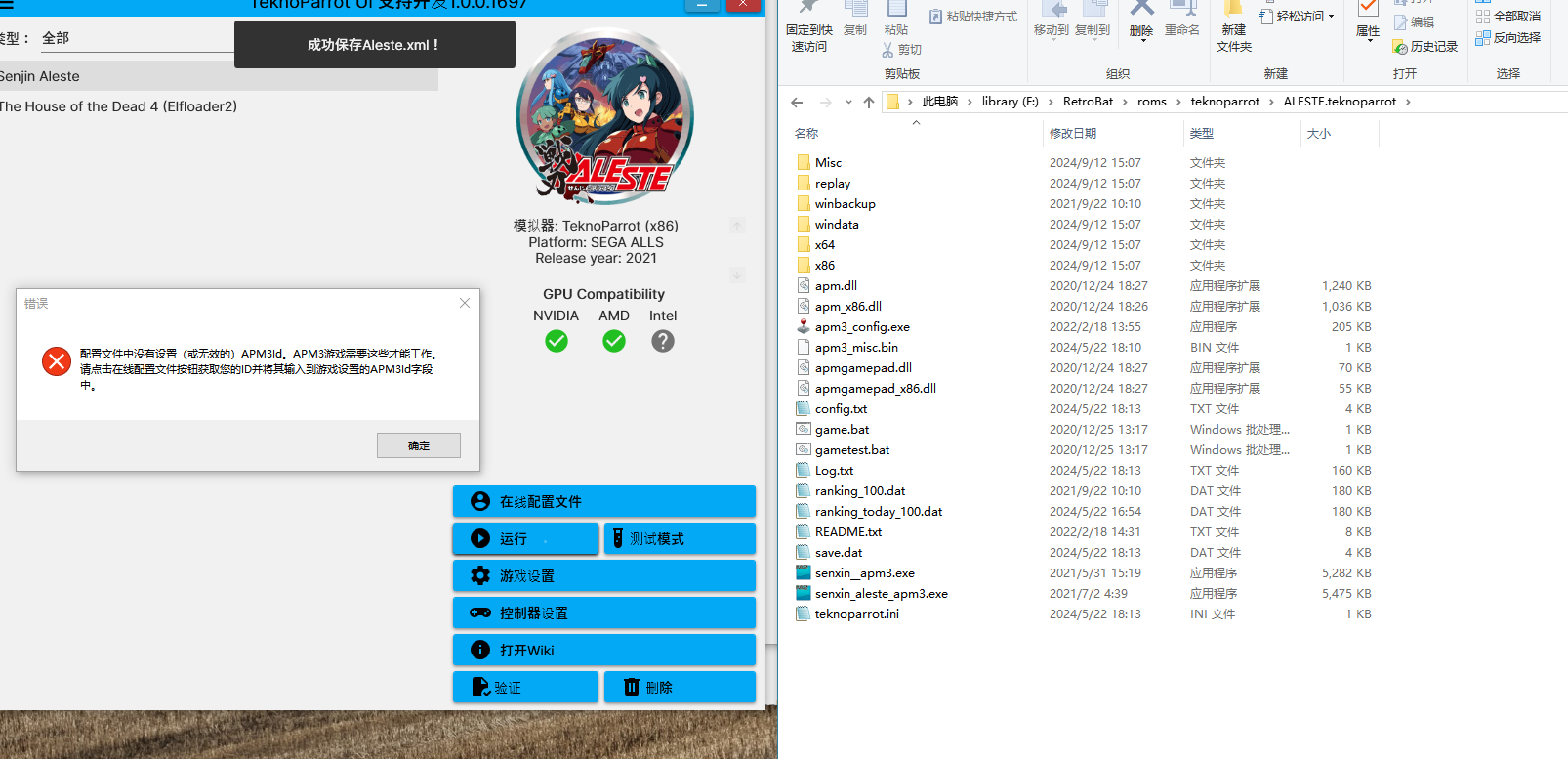Expand the chevron after ALESTE.teknoparrot breadcrumb

1408,102
